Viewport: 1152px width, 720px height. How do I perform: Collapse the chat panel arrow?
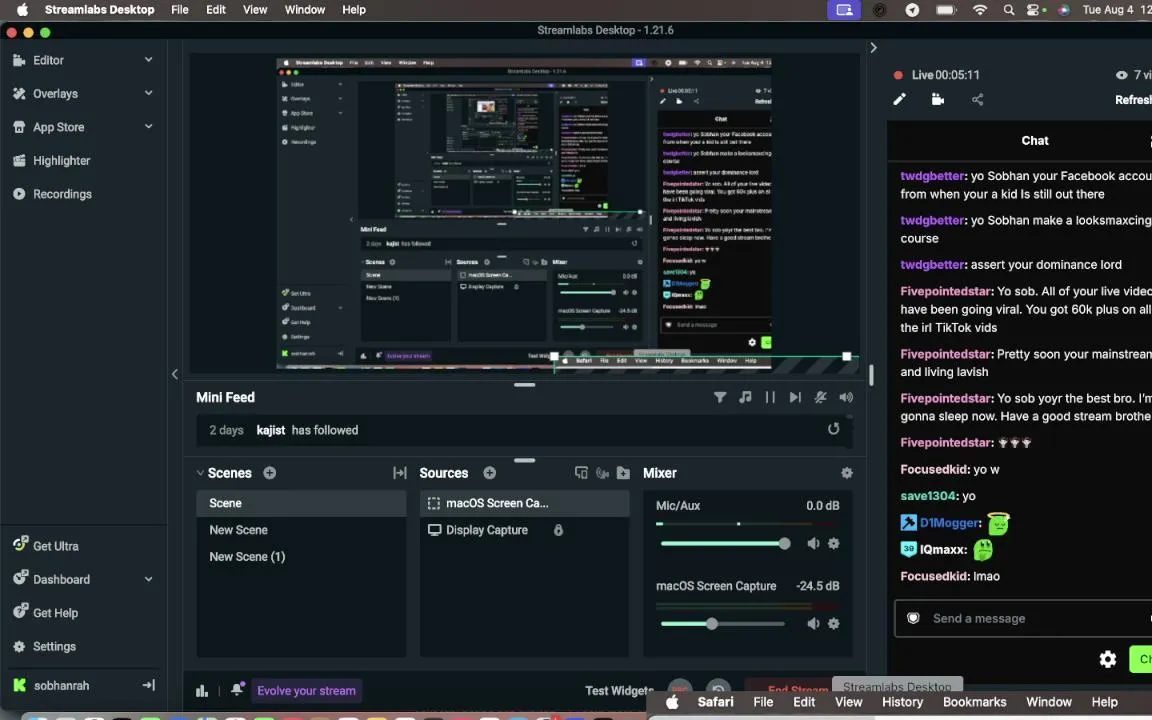click(873, 48)
